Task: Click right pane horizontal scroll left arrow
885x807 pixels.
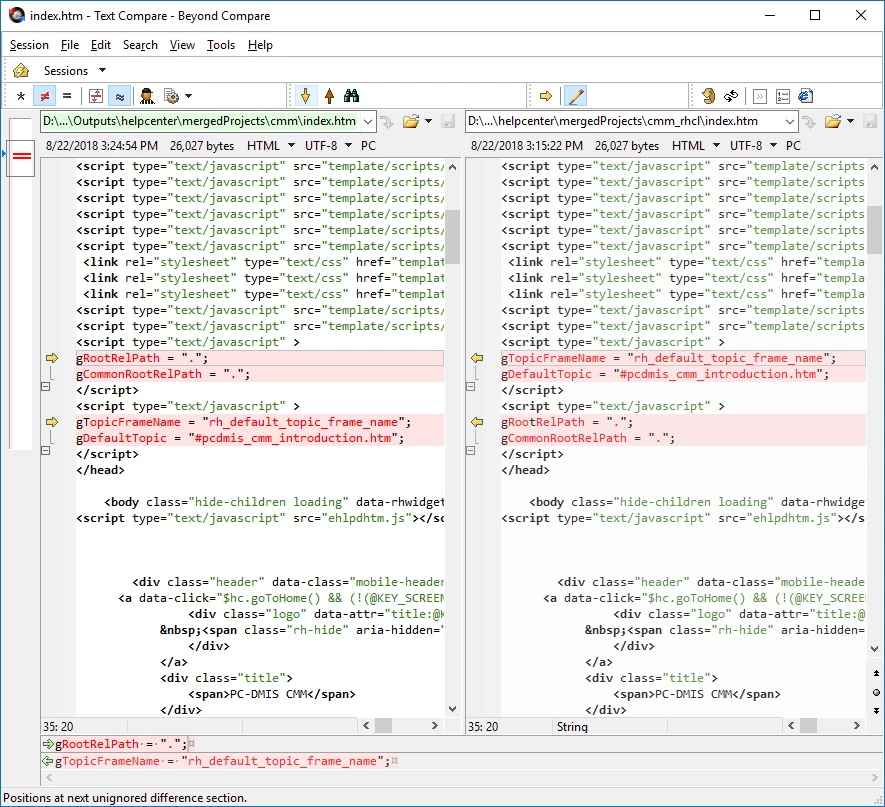Action: (791, 726)
